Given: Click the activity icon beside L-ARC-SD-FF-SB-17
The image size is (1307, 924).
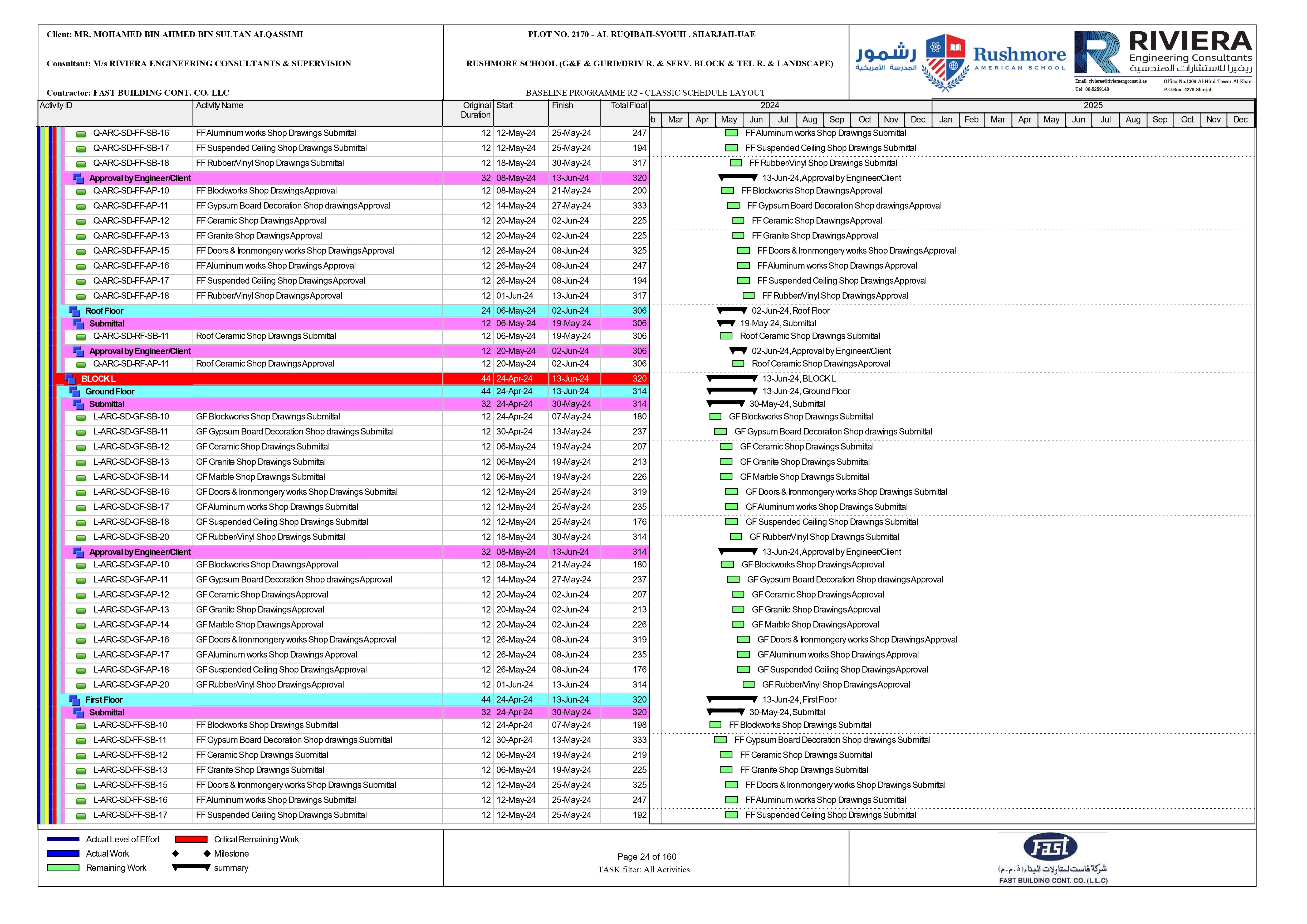Looking at the screenshot, I should pos(81,816).
